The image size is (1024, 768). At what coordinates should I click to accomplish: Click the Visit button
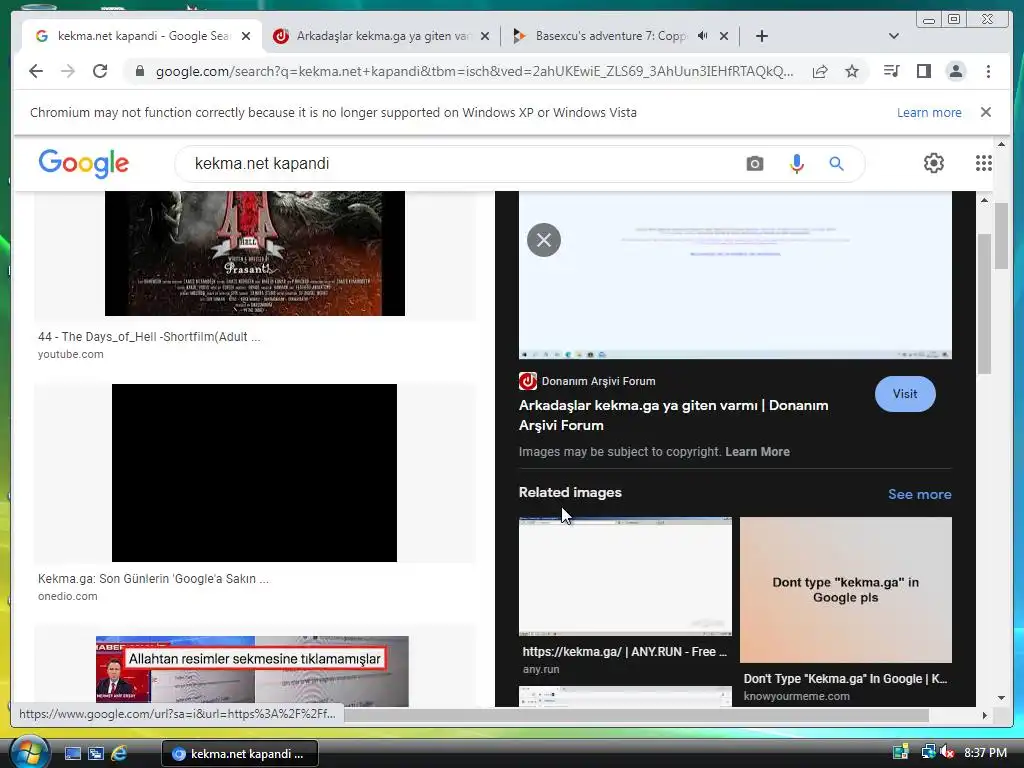pyautogui.click(x=905, y=394)
